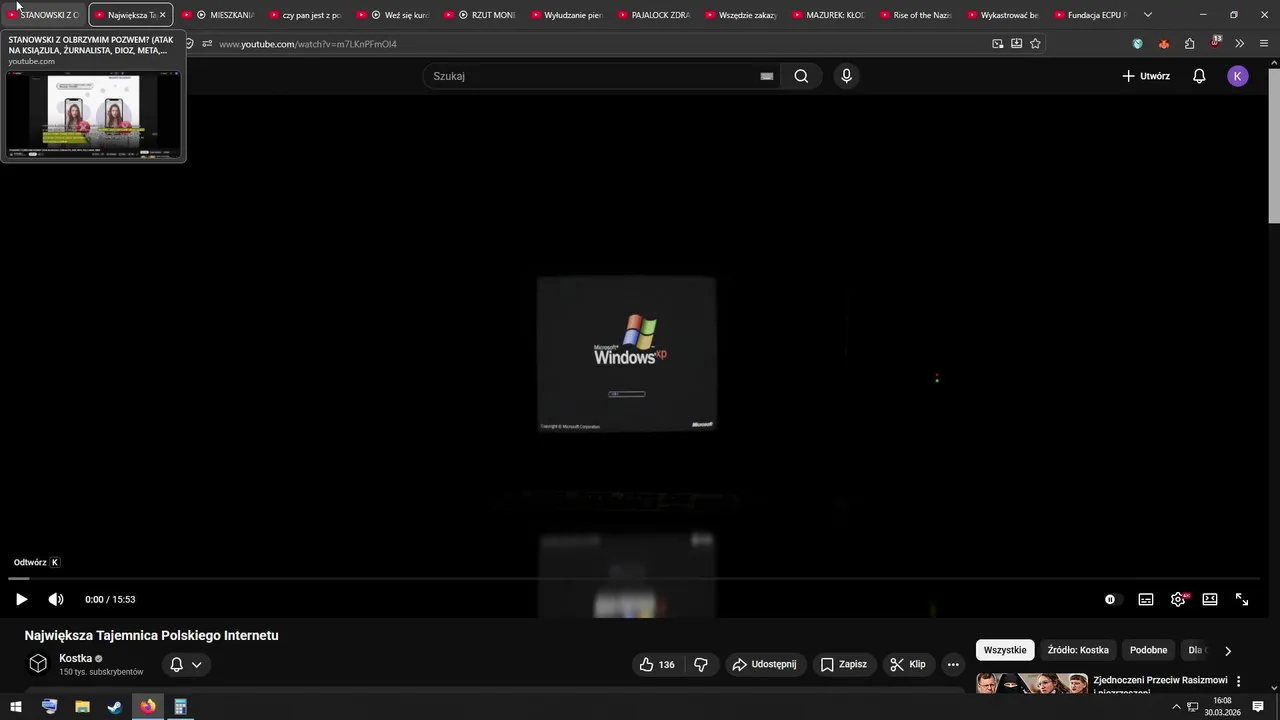Switch to the Fundacja ECPU browser tab
The height and width of the screenshot is (720, 1280).
[1089, 15]
